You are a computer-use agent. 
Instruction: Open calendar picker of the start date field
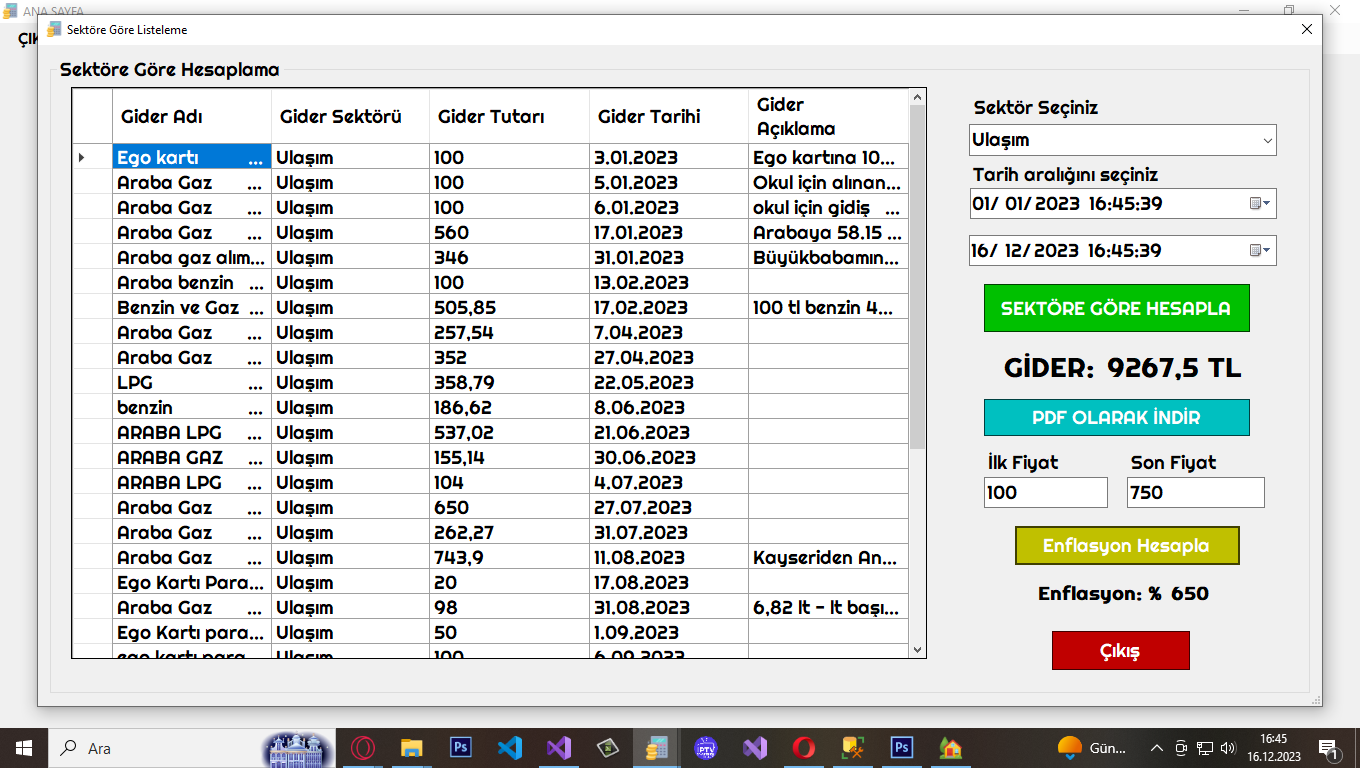[x=1260, y=204]
